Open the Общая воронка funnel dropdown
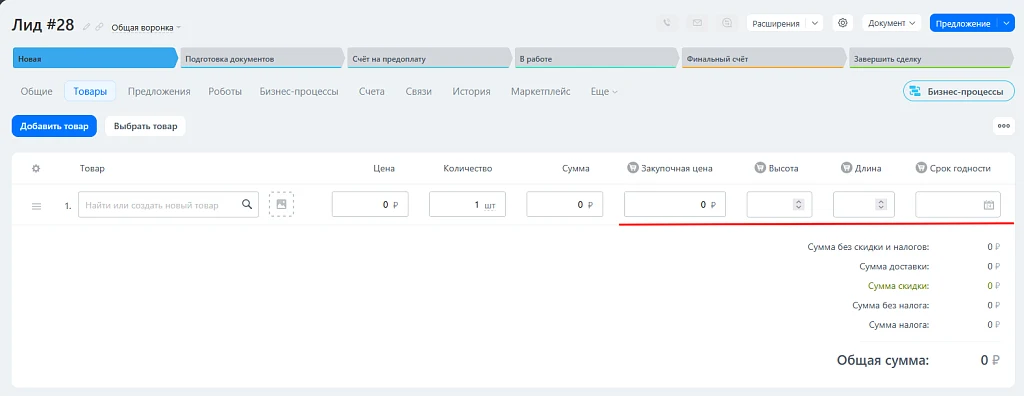Screen dimensions: 1024x396 146,28
